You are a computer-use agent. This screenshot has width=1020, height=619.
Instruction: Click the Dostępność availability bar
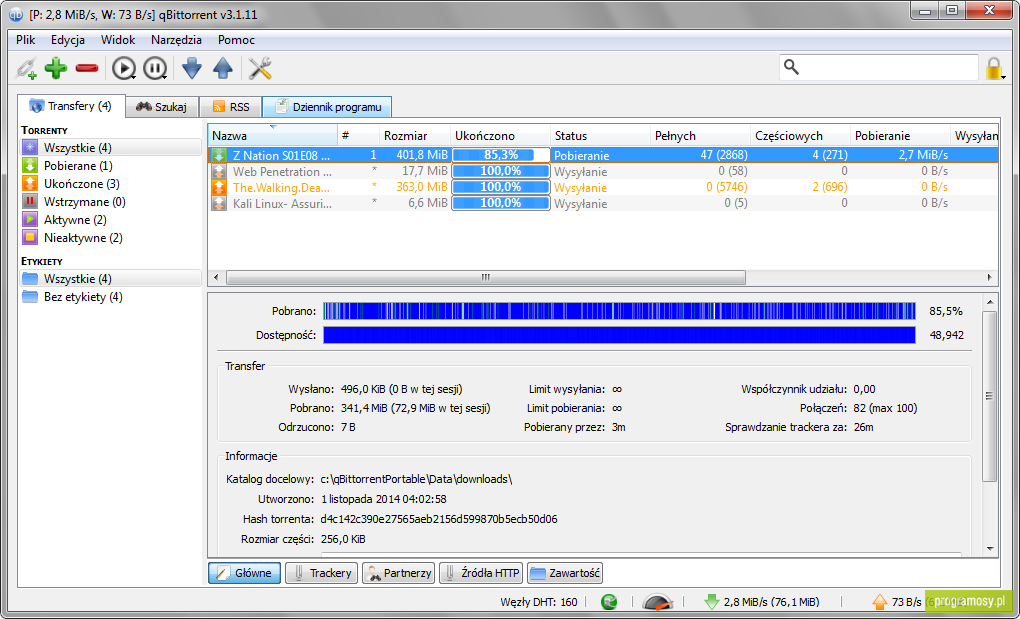tap(619, 335)
